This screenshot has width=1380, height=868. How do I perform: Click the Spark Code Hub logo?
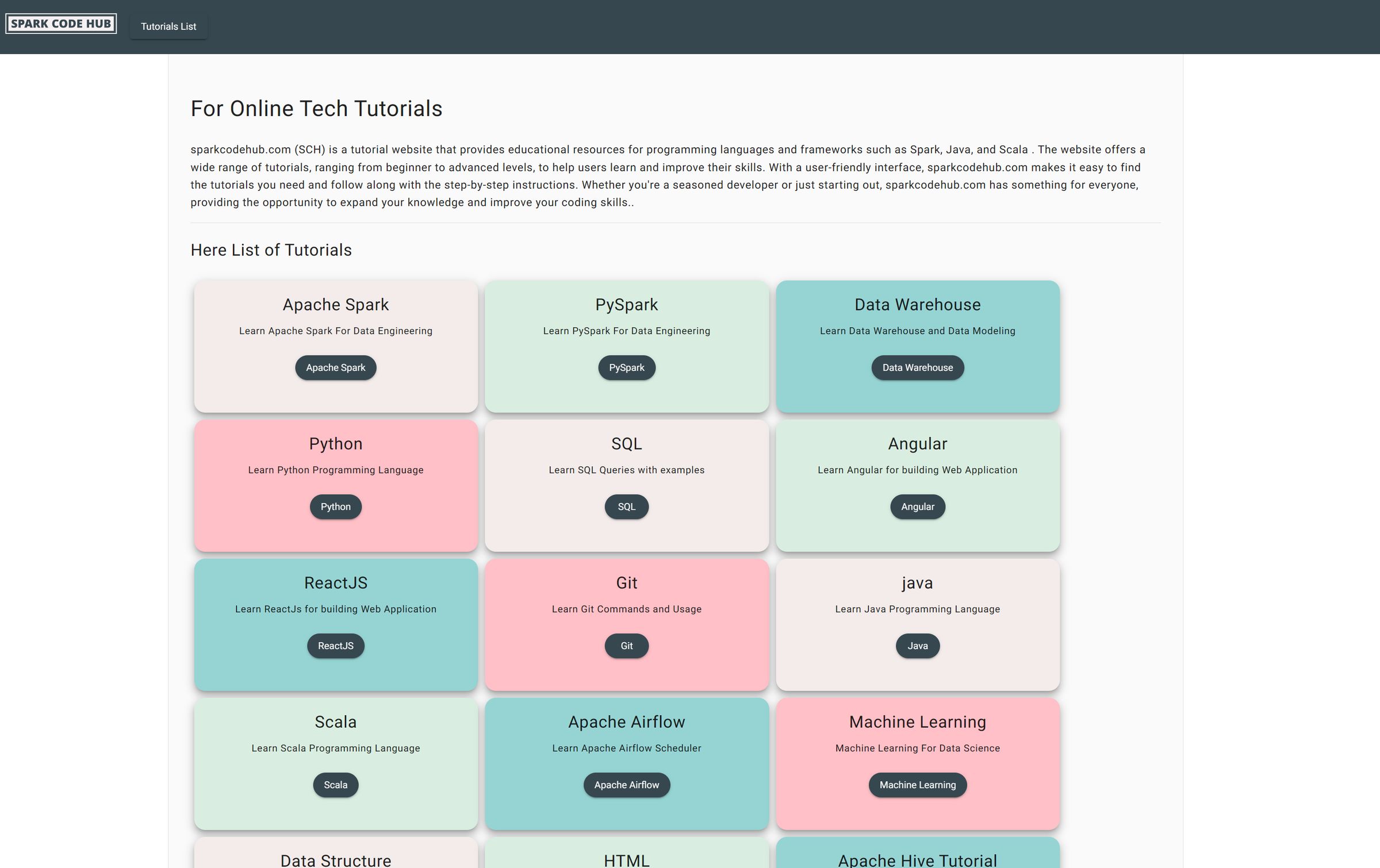[60, 24]
